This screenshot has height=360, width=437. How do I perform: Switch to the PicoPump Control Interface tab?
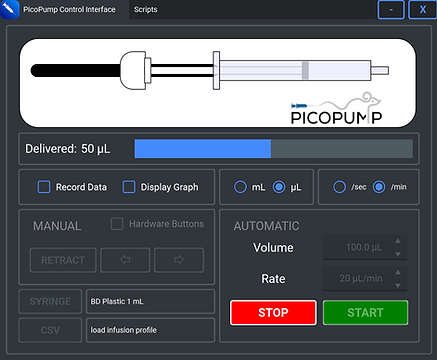(69, 9)
